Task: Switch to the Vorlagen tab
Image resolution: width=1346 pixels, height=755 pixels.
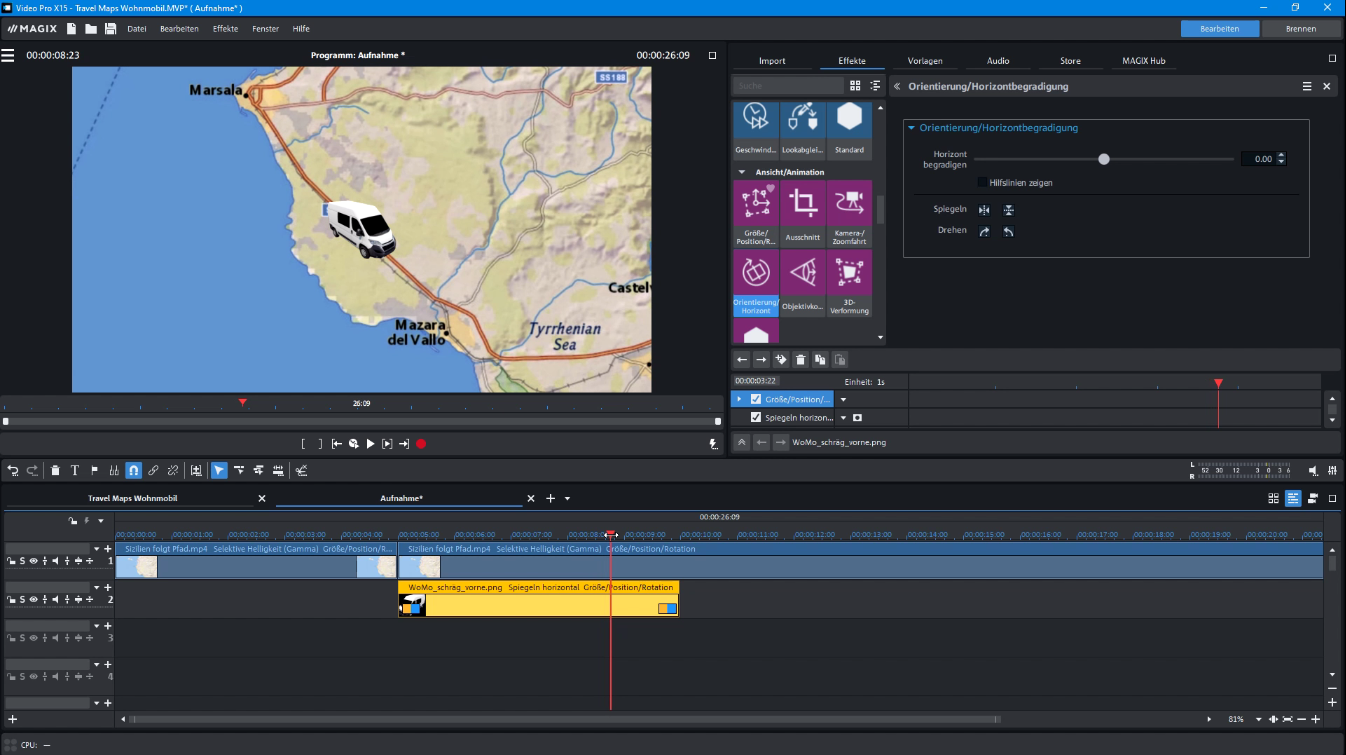Action: point(926,61)
